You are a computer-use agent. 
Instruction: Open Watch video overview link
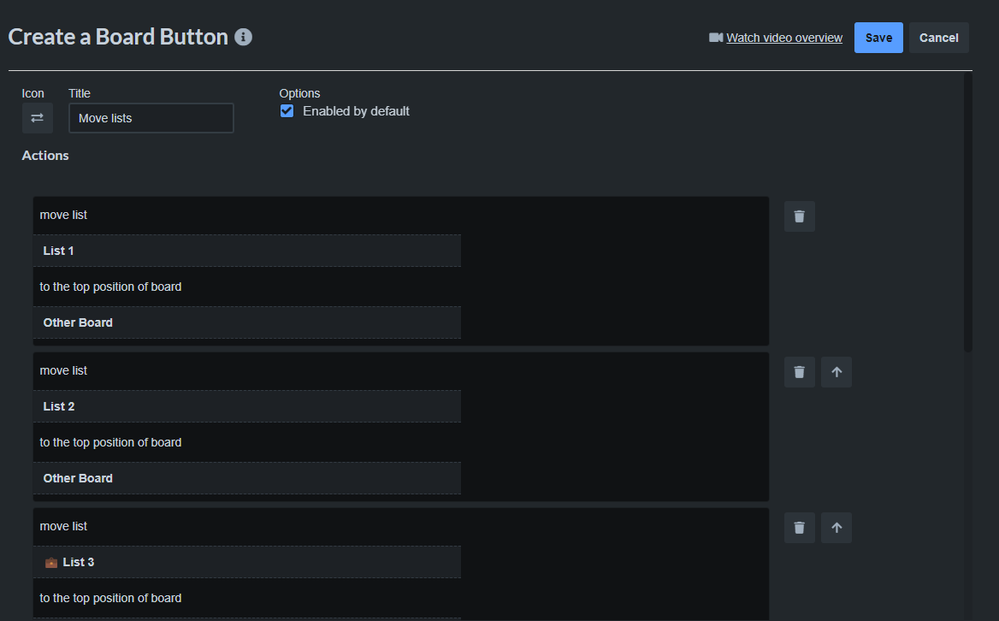[x=784, y=38]
